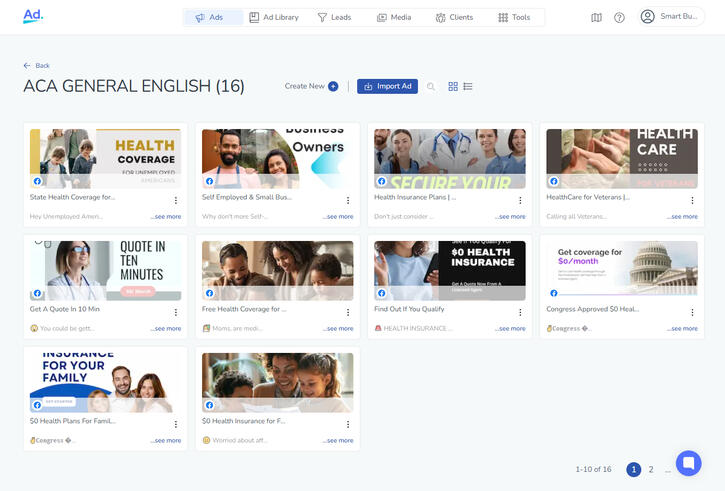Click the Import Ad button

387,86
